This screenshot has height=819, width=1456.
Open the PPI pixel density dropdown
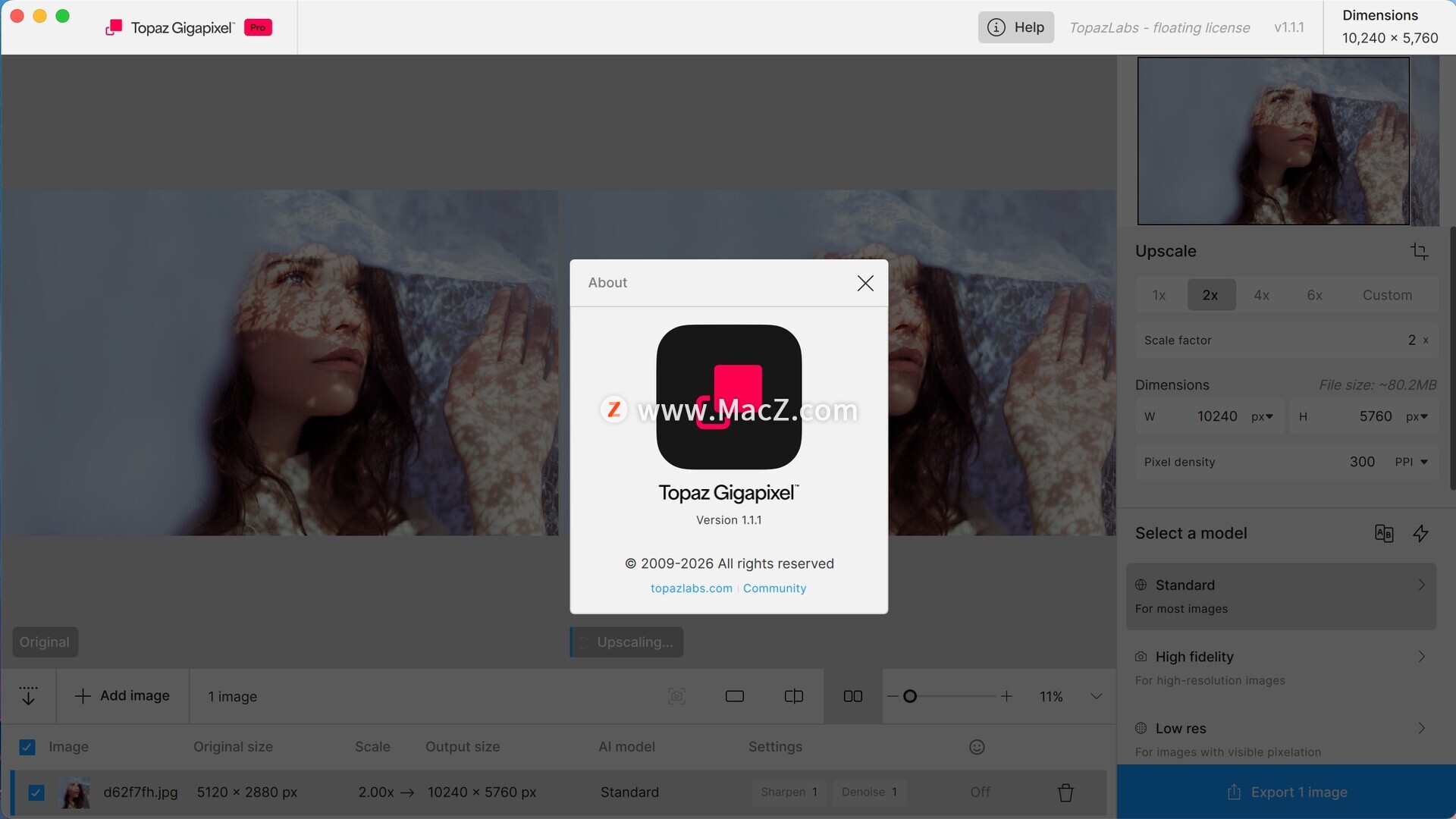(x=1411, y=462)
